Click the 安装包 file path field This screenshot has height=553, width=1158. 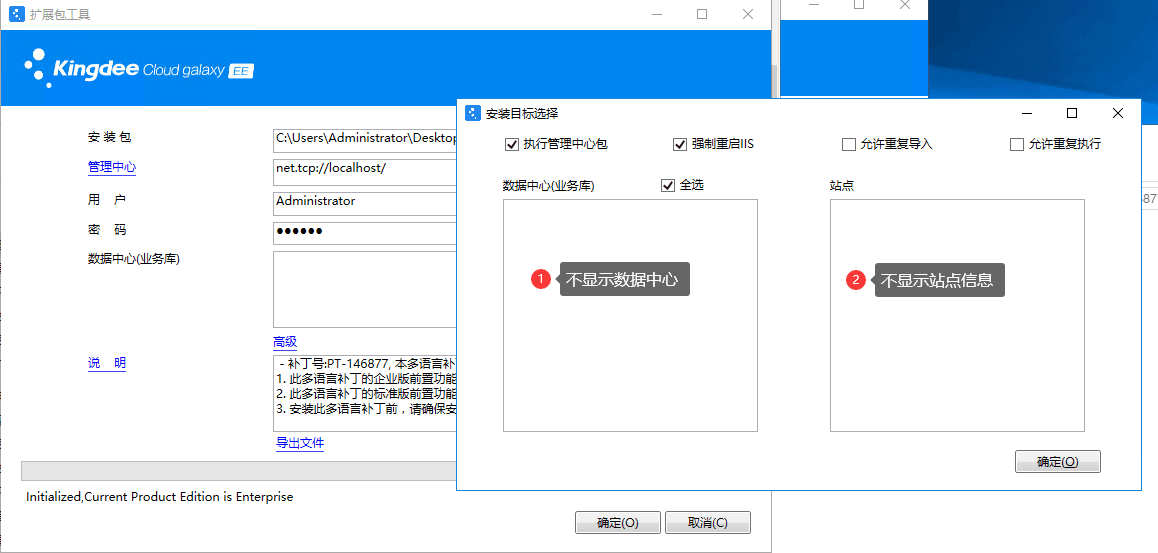pos(364,138)
